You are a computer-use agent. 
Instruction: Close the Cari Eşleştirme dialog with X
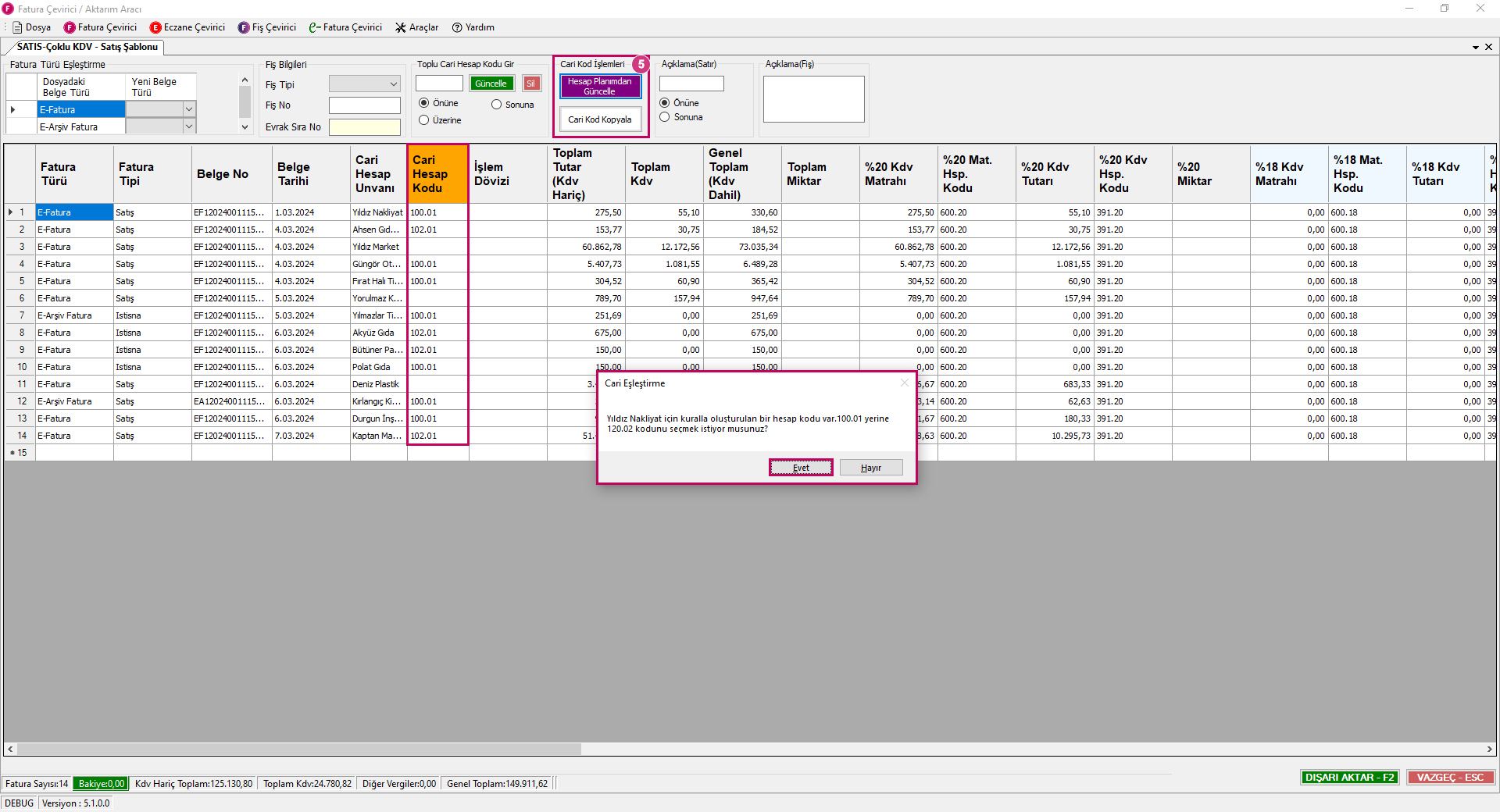[905, 383]
